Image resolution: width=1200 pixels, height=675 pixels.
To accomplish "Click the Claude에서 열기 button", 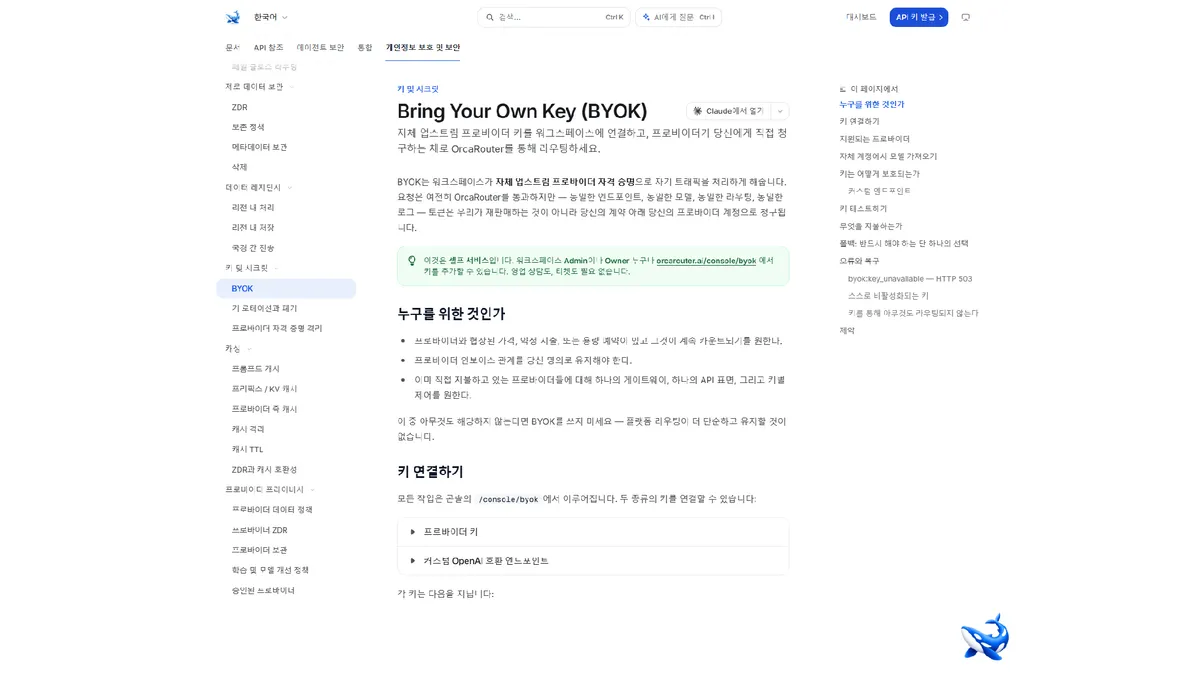I will click(728, 111).
